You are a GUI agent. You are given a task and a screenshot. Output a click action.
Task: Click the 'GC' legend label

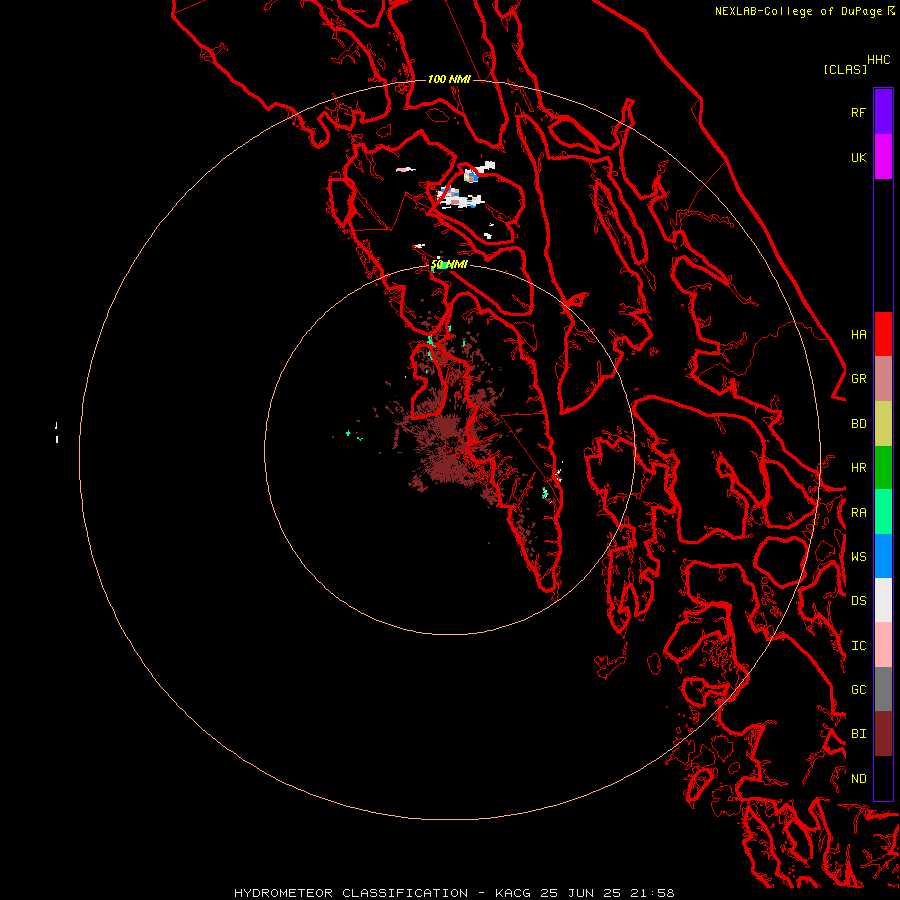858,690
